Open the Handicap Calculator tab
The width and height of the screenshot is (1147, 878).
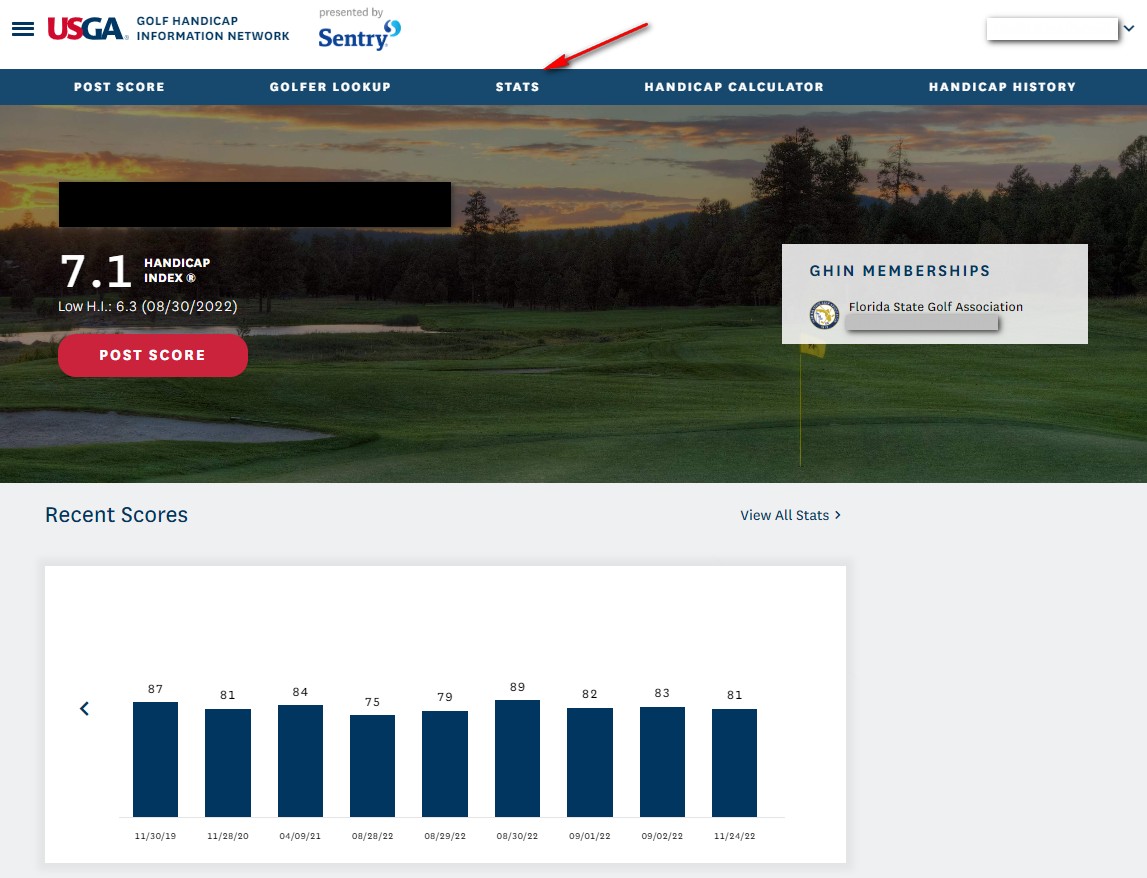734,87
